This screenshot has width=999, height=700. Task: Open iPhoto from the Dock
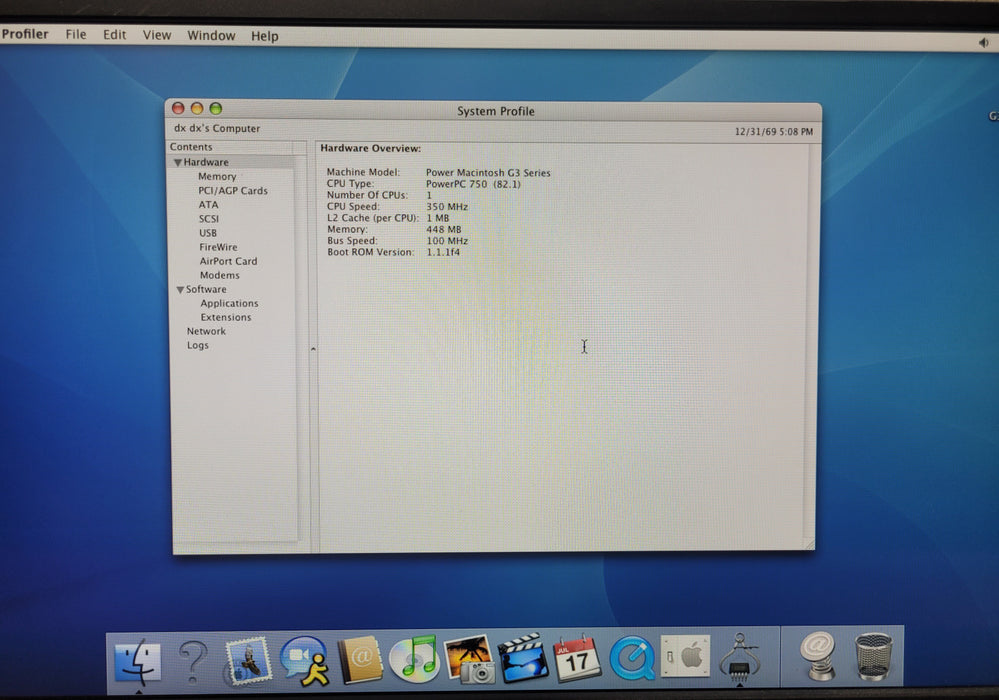(470, 659)
